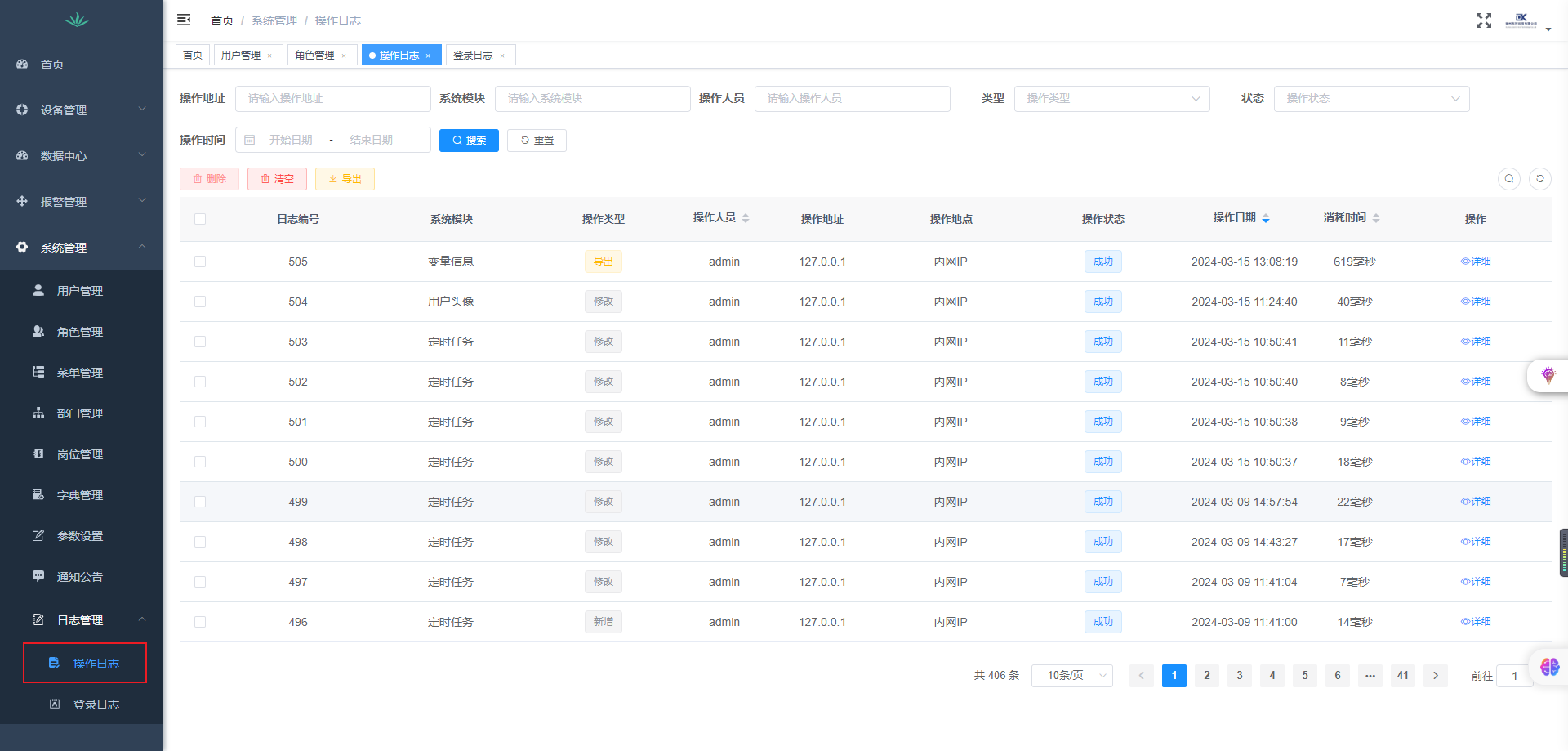The image size is (1568, 751).
Task: Toggle fullscreen mode icon
Action: (1484, 20)
